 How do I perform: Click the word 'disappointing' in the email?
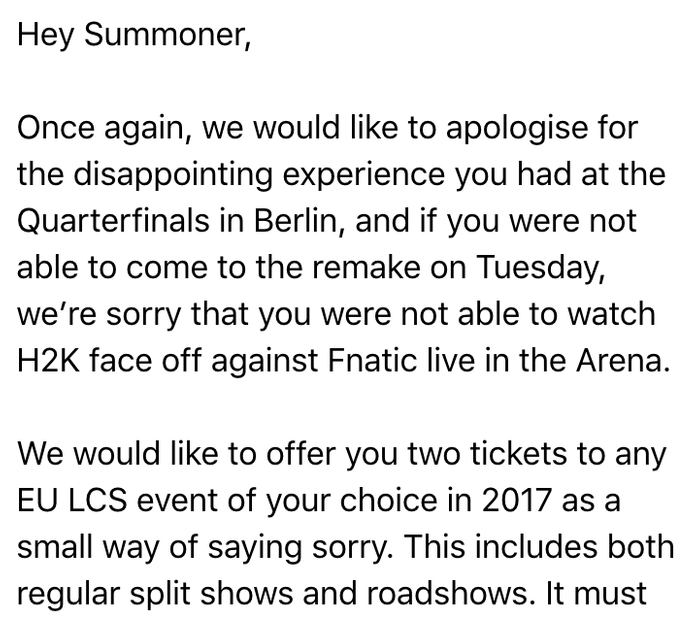[x=173, y=176]
